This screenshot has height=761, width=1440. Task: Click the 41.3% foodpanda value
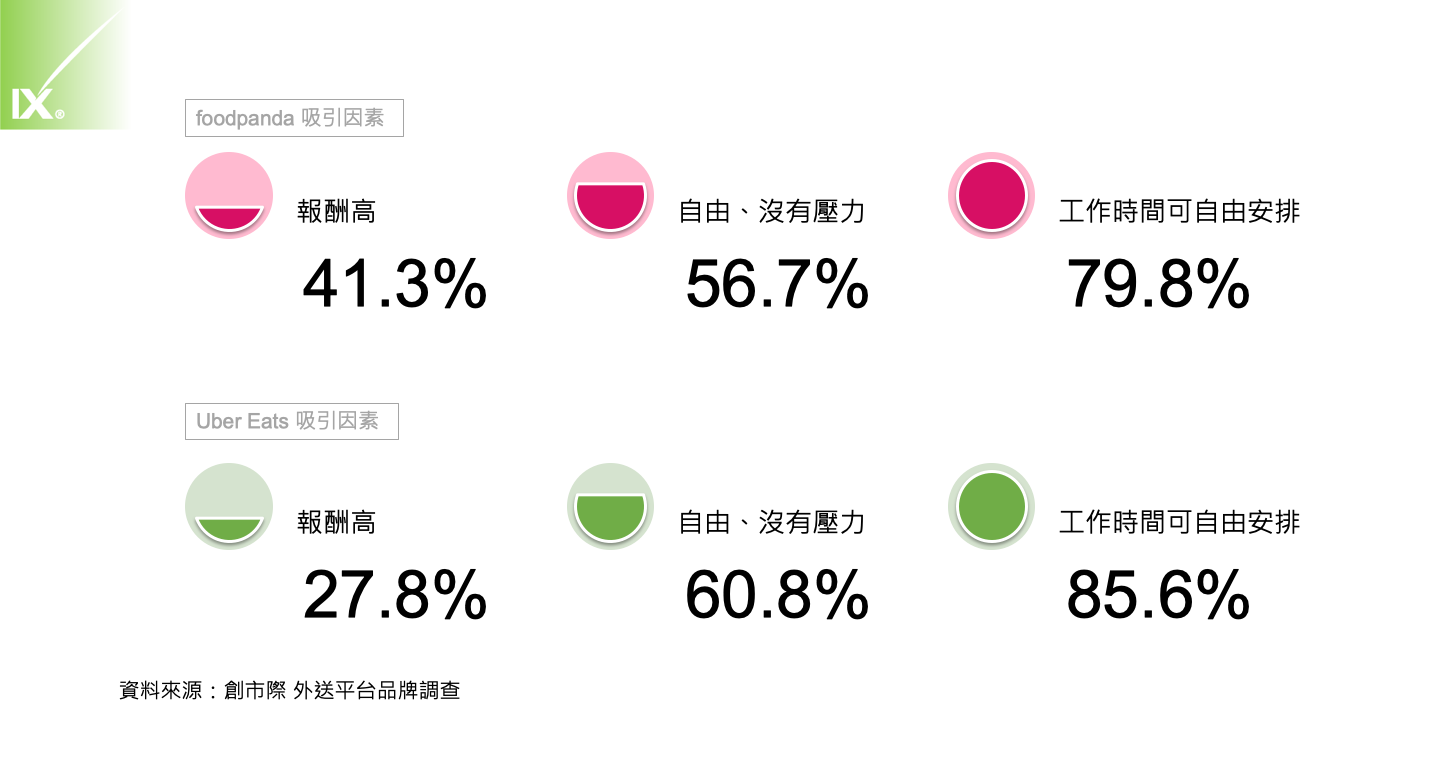[x=395, y=286]
